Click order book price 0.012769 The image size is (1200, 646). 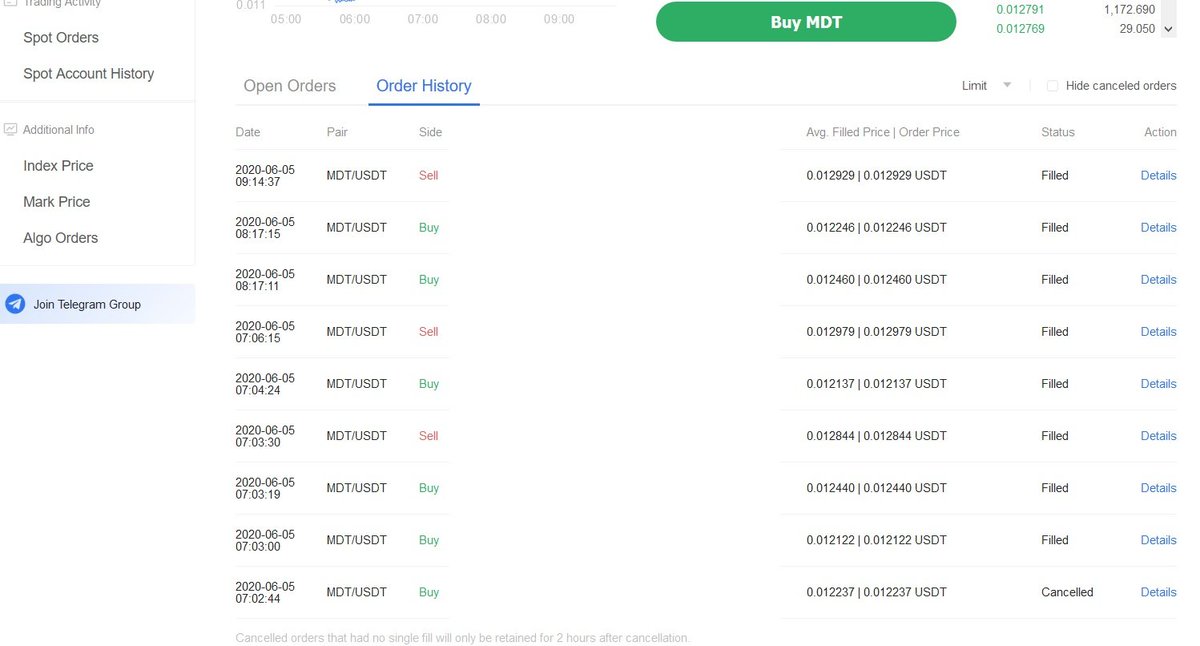coord(1021,29)
